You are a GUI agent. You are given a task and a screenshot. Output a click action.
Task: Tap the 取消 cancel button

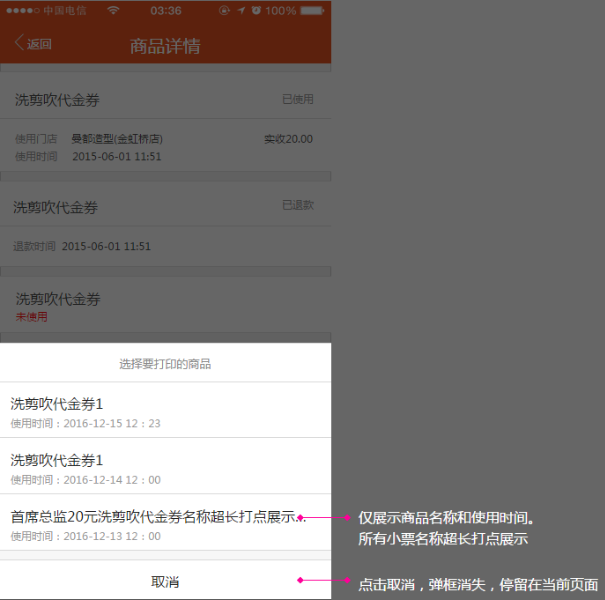click(166, 581)
